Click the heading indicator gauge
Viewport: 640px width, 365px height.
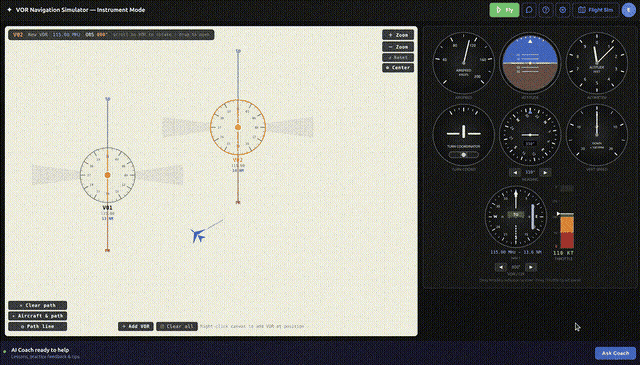(x=530, y=135)
